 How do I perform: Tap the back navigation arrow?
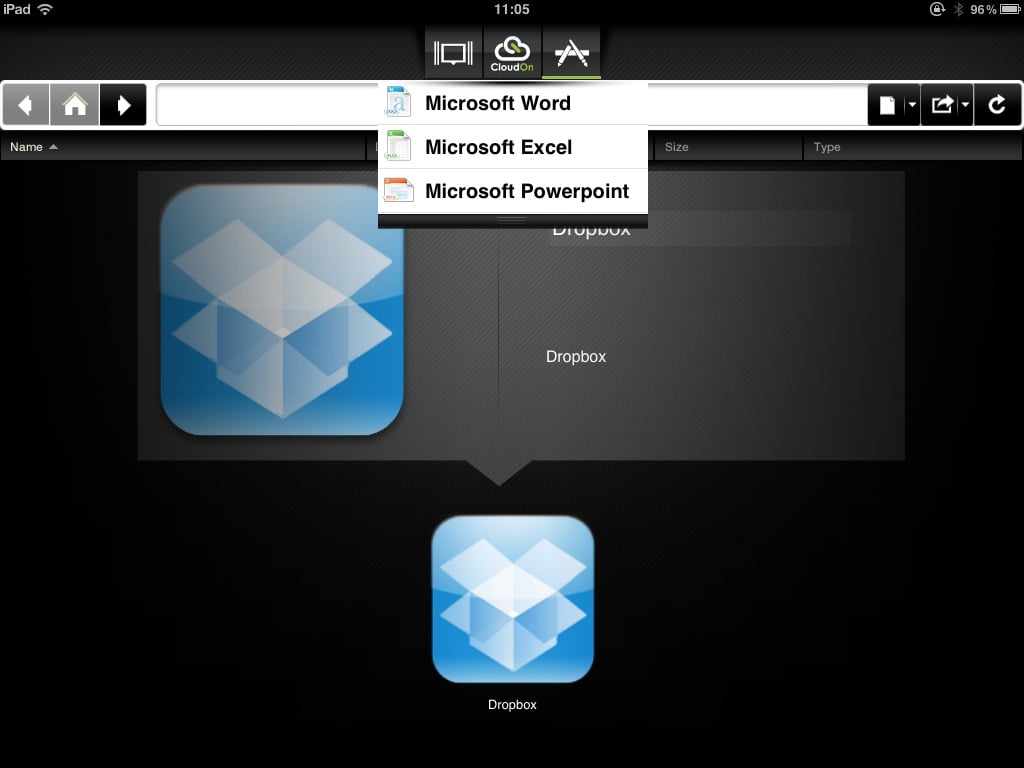point(25,104)
